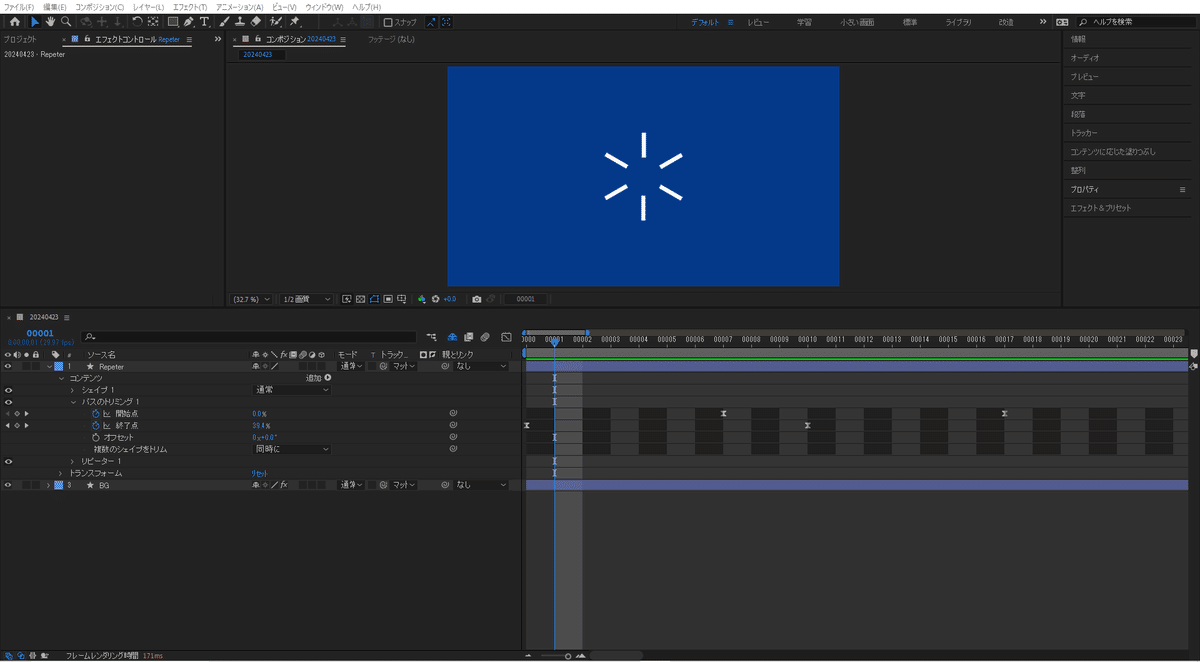Select the Puppet Pin tool
This screenshot has width=1200, height=662.
tap(296, 21)
